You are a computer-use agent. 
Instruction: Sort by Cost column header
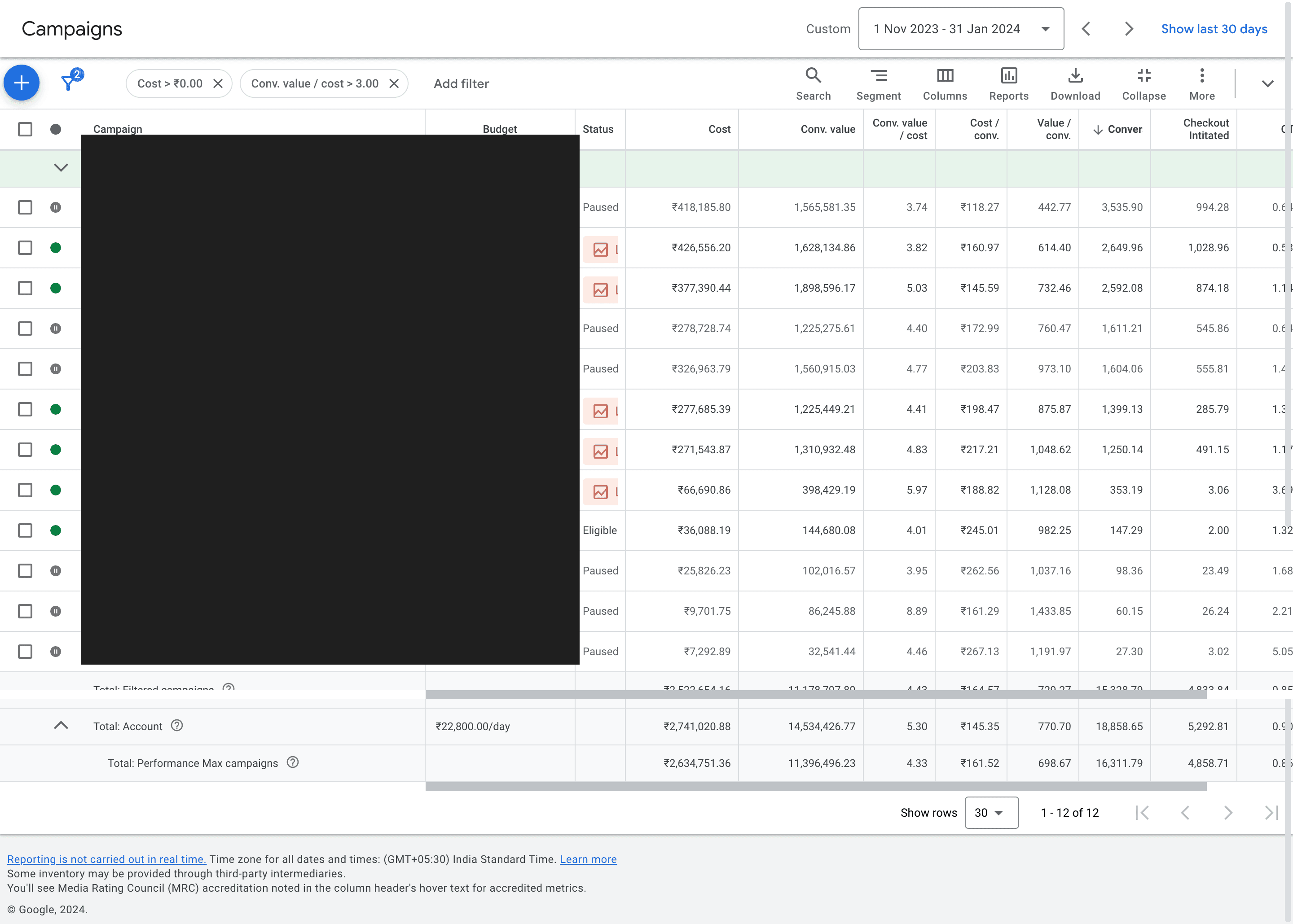(719, 129)
